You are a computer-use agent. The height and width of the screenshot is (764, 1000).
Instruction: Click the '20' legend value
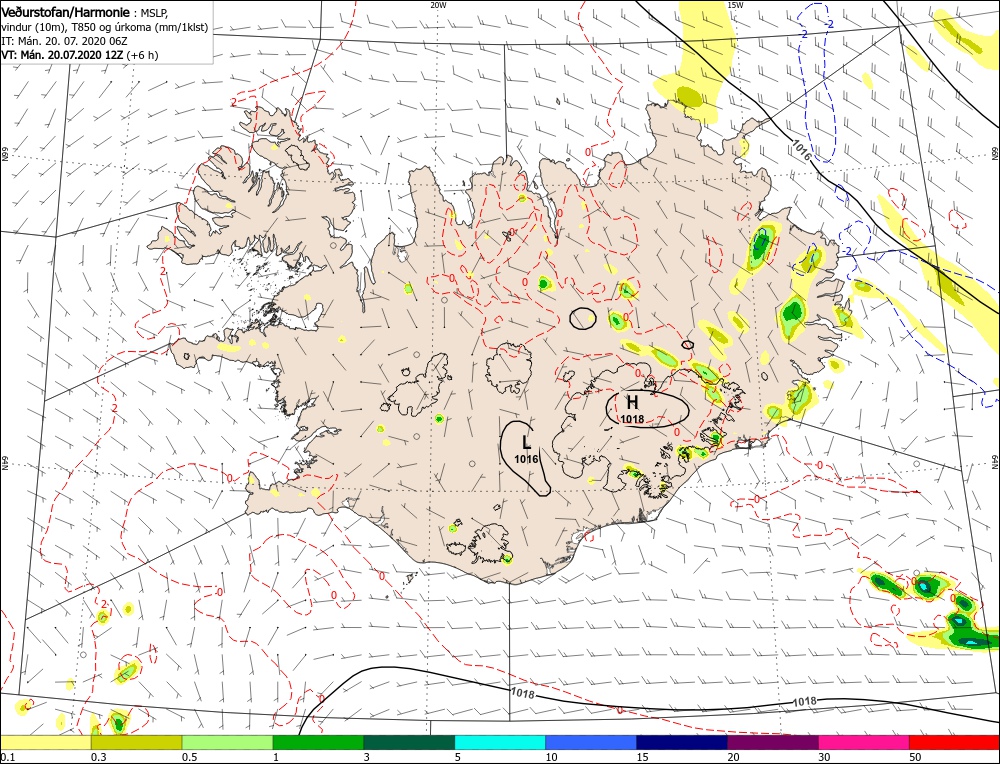click(733, 757)
